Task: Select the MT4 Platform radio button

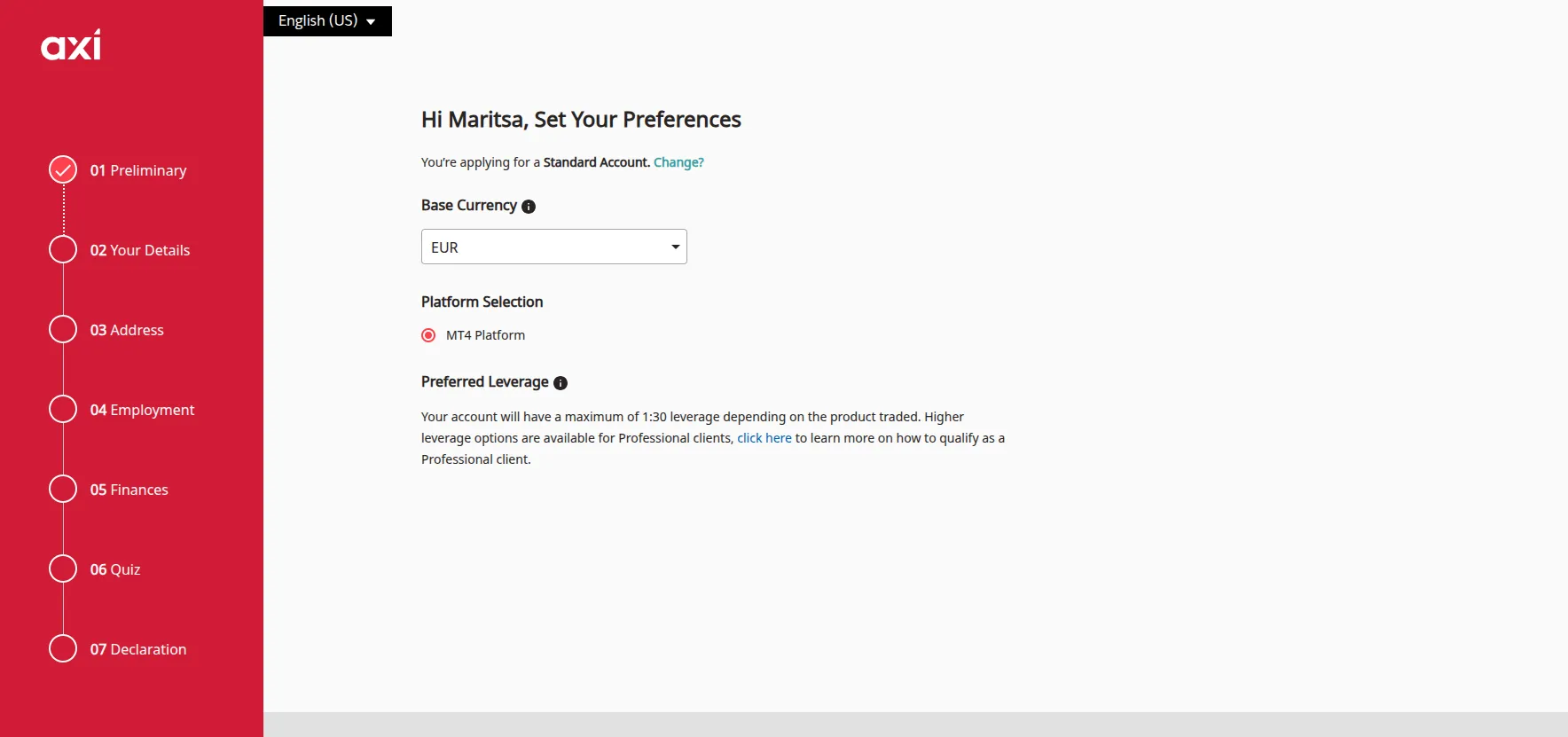Action: coord(428,335)
